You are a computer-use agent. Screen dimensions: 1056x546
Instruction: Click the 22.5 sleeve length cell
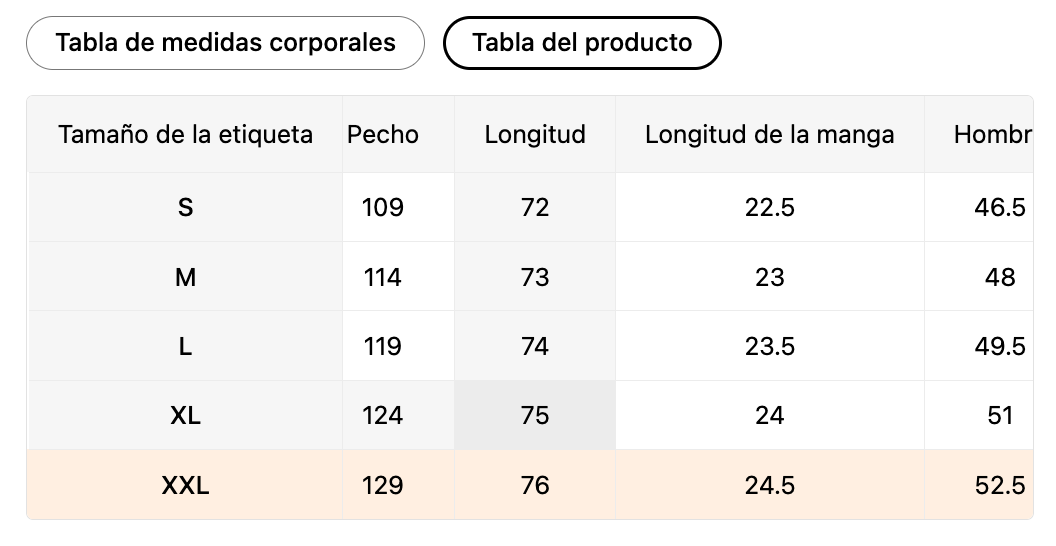(769, 207)
